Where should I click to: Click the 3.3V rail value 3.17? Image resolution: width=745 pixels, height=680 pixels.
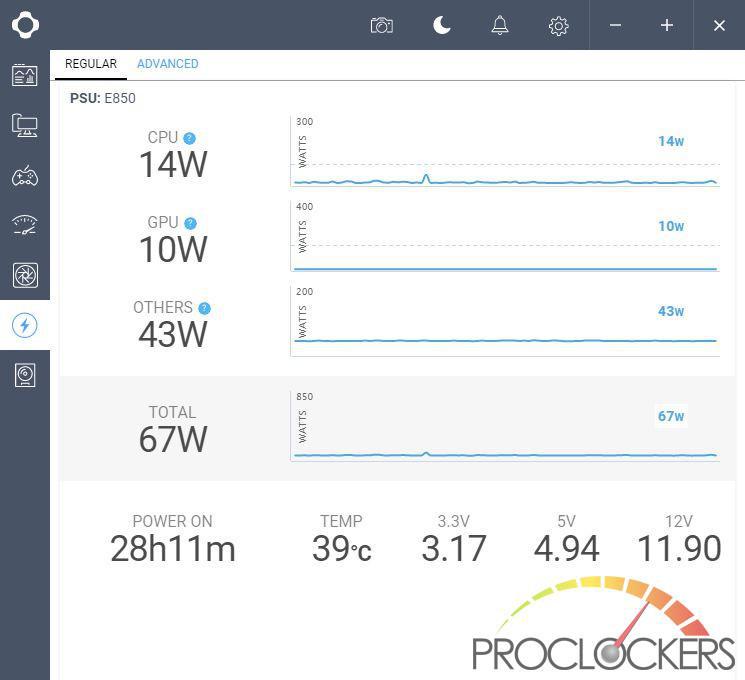tap(454, 549)
